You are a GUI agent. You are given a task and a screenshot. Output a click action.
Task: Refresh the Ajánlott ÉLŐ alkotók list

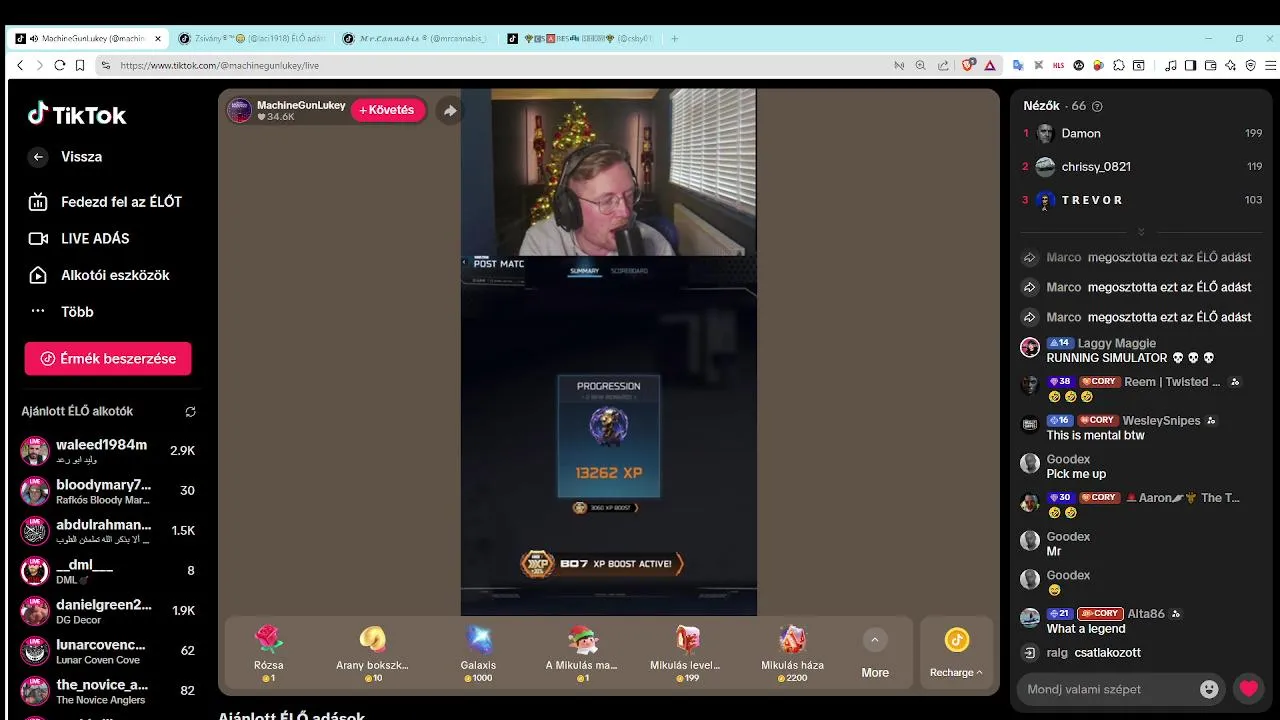click(x=190, y=411)
